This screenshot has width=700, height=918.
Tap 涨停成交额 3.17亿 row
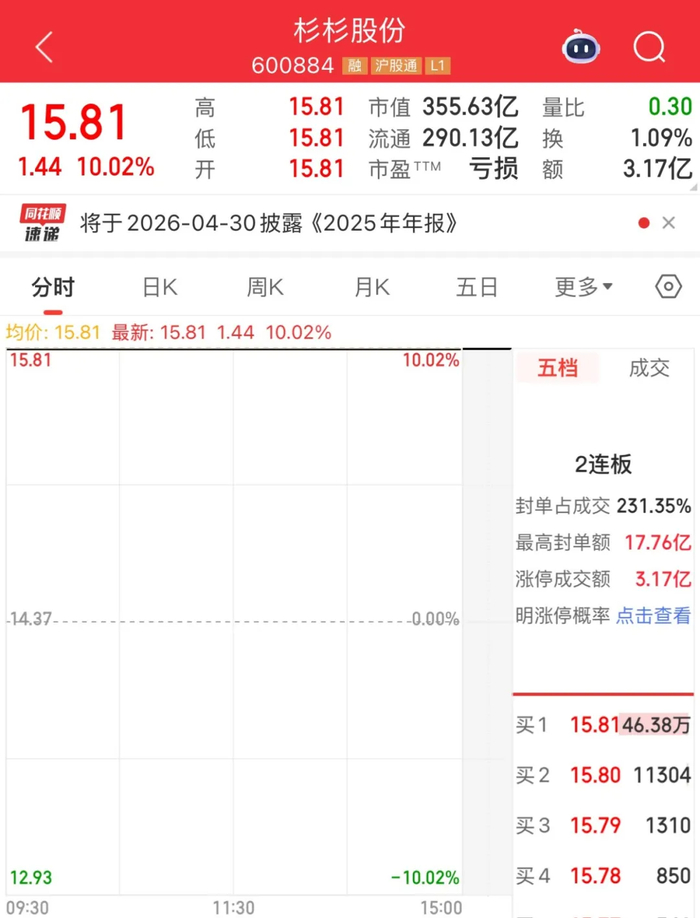click(x=603, y=579)
